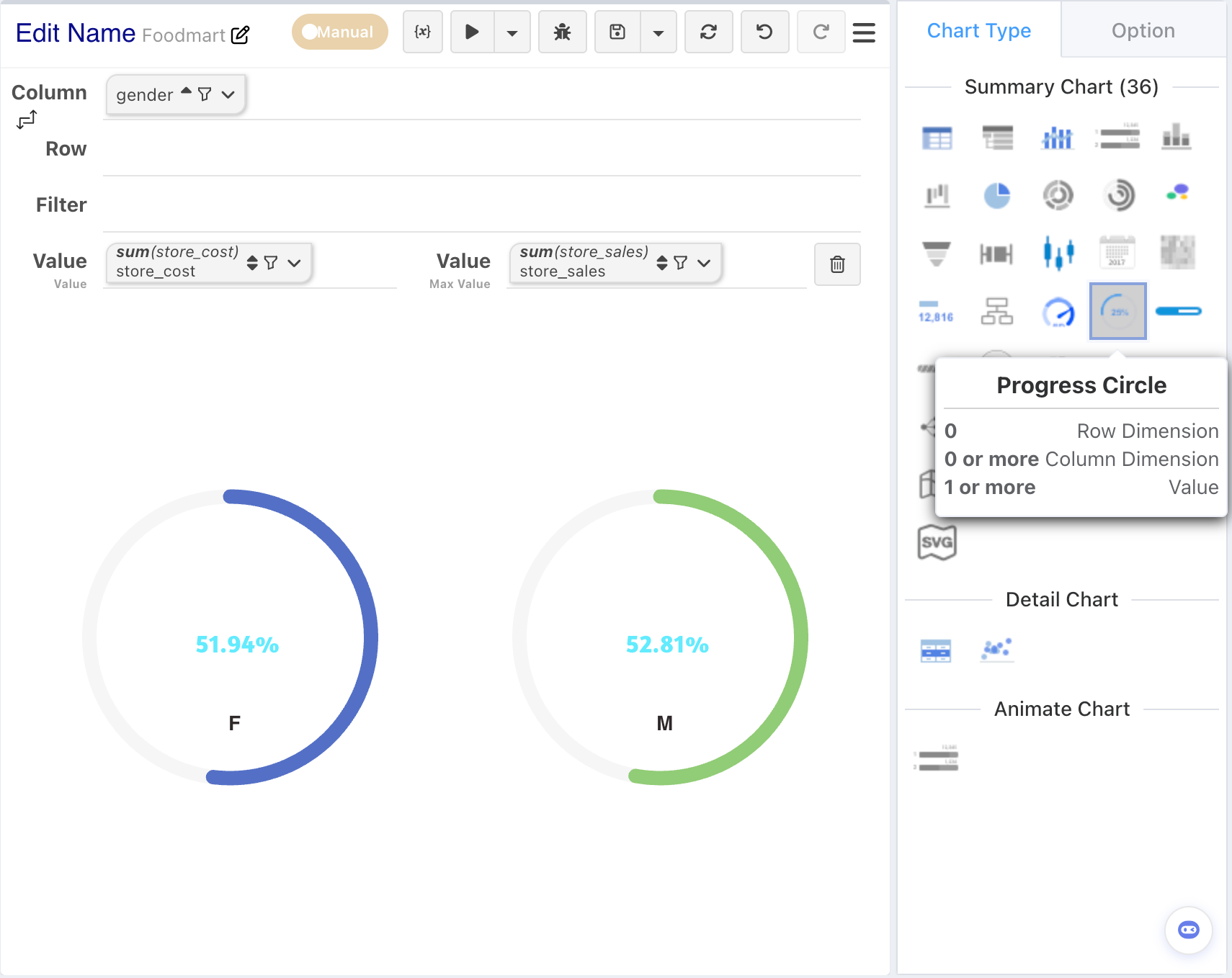Open the chatbot assistant icon
The width and height of the screenshot is (1232, 978).
[x=1188, y=930]
